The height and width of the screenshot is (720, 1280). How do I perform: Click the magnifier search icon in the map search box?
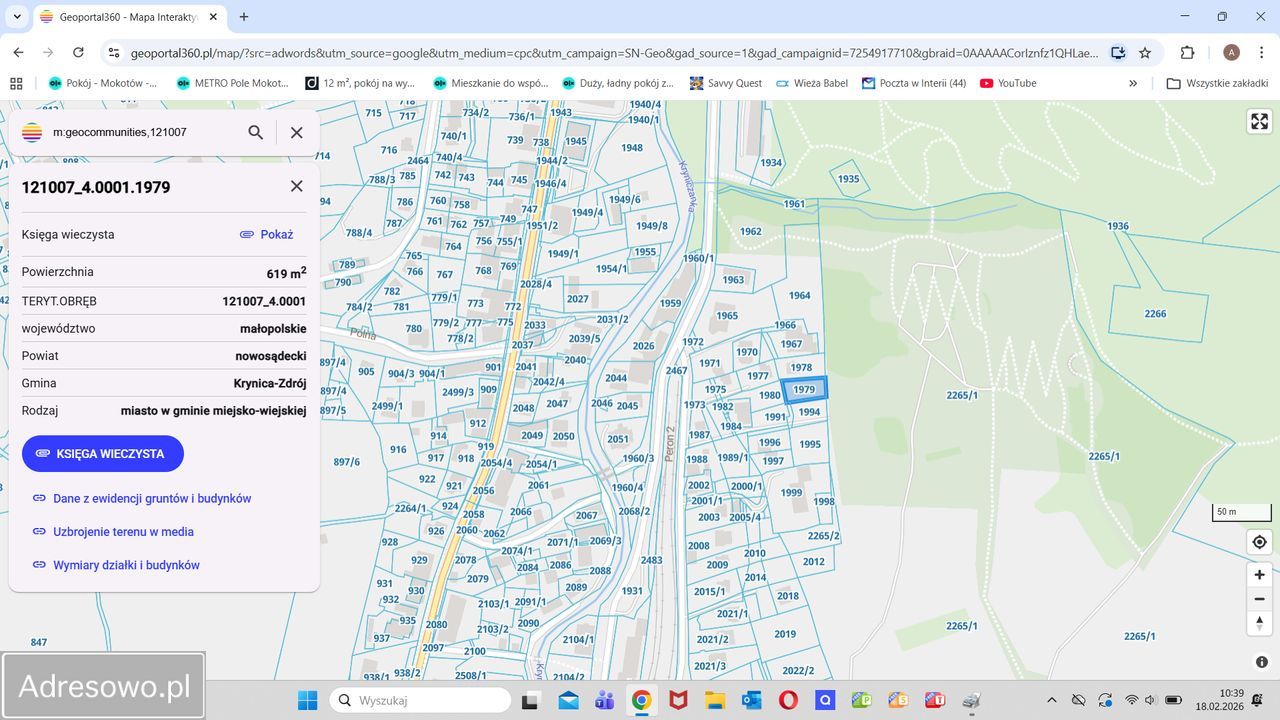256,132
